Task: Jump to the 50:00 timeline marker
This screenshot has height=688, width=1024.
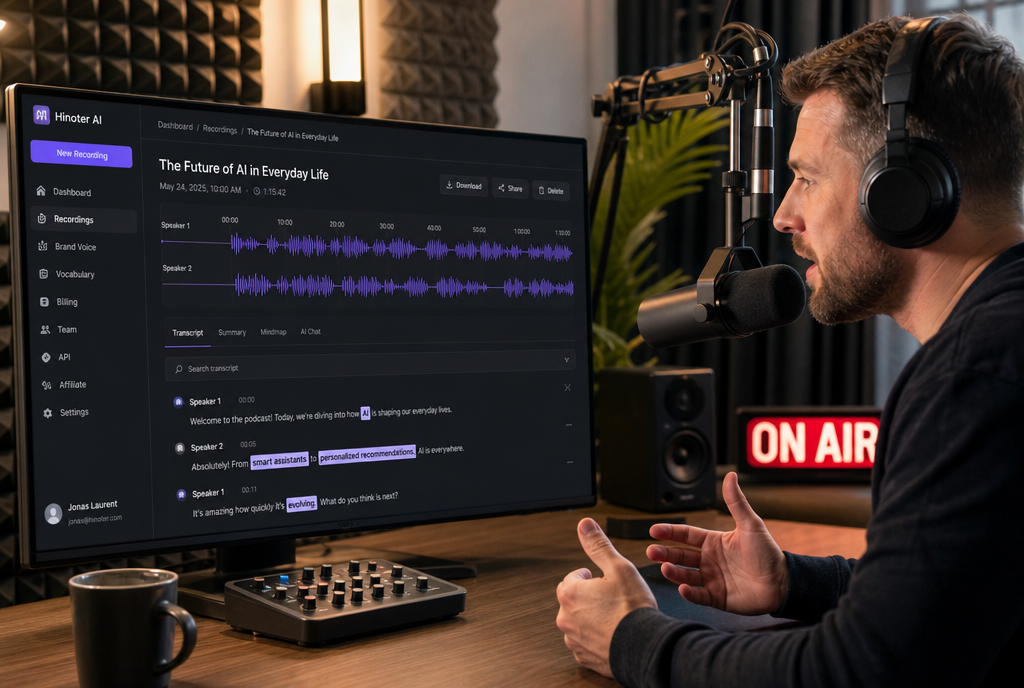Action: point(479,230)
